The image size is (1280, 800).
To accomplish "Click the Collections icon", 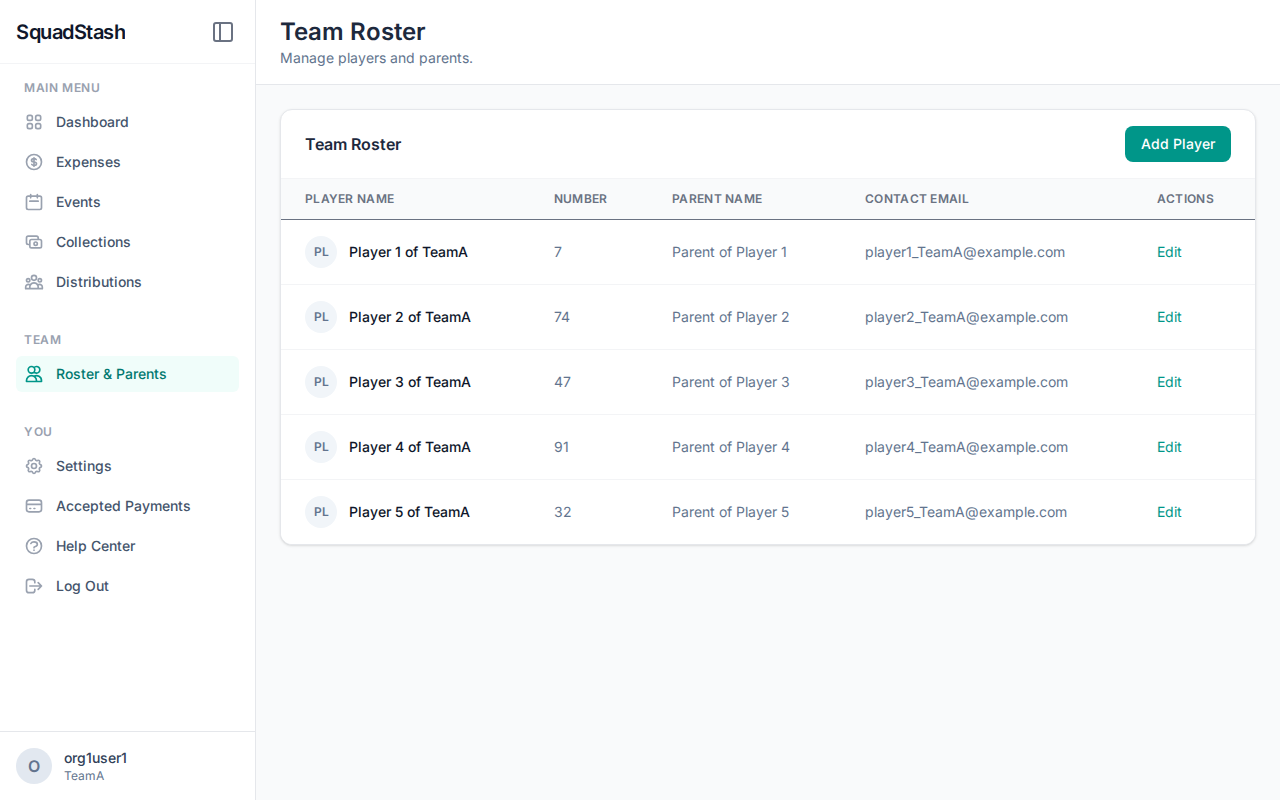I will click(x=32, y=241).
